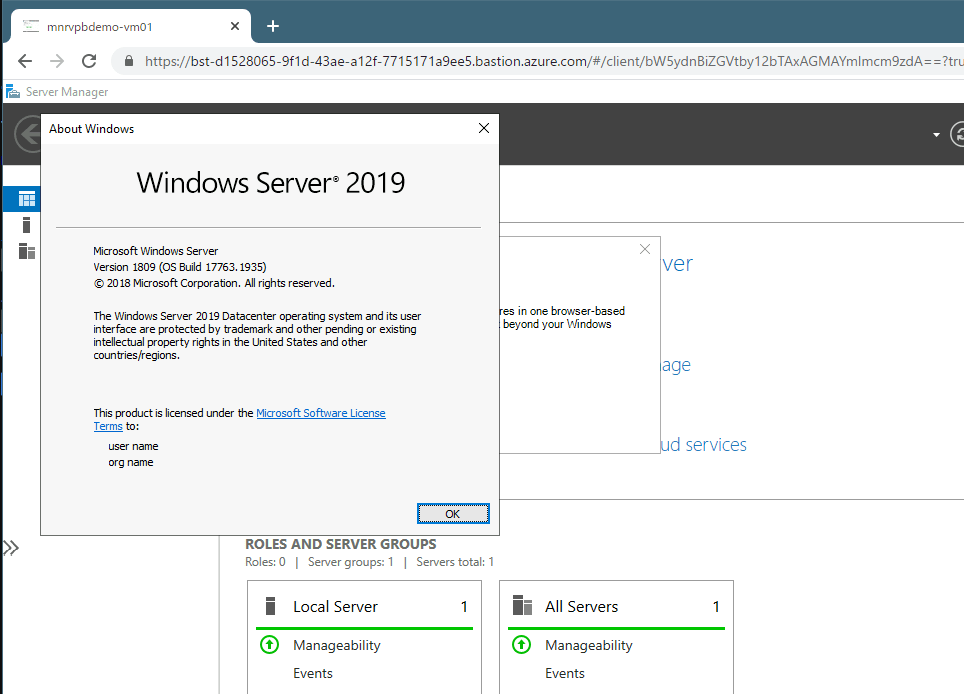The image size is (964, 694).
Task: Click 'Servers total: 1' summary text
Action: point(455,562)
